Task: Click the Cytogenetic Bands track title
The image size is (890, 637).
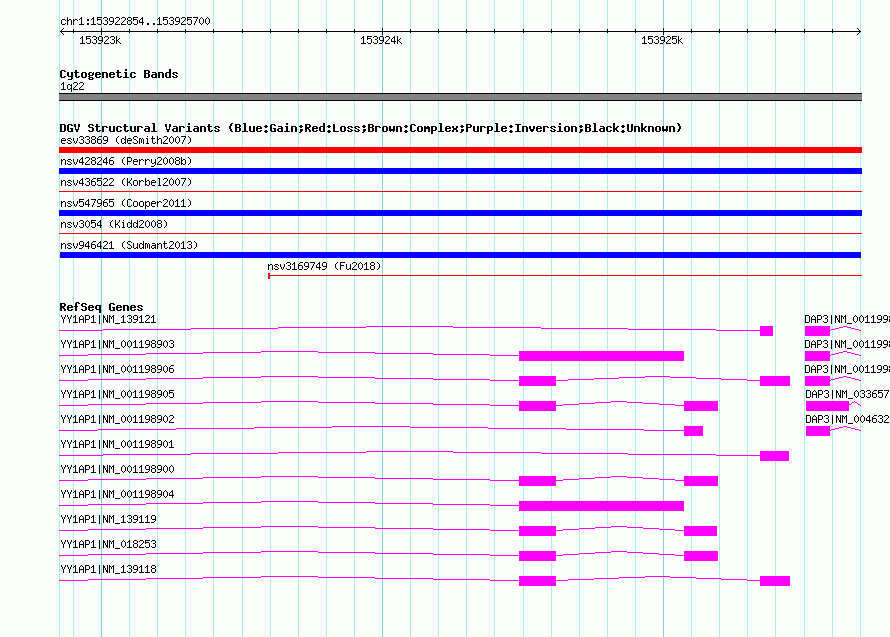Action: tap(119, 74)
